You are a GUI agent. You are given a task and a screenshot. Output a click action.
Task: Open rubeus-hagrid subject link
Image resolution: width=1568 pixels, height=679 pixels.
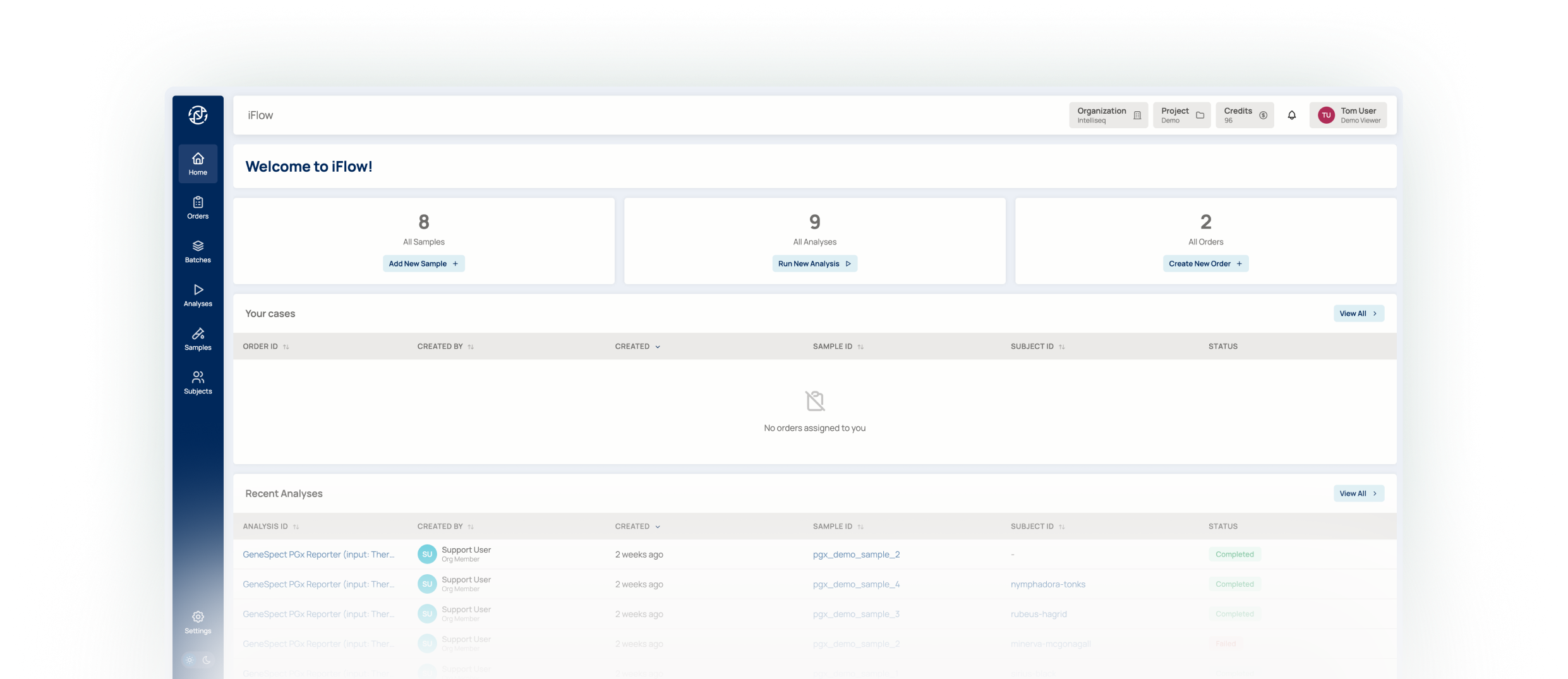(1039, 614)
